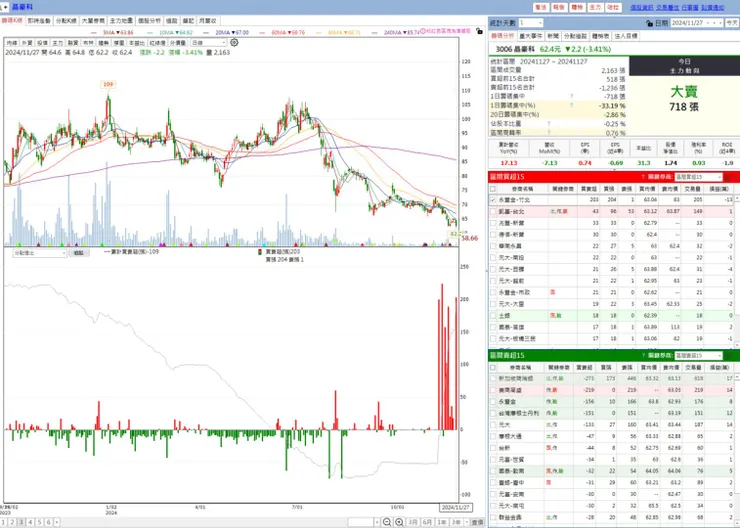Click the bottom search input box
The height and width of the screenshot is (528, 740).
tap(361, 522)
